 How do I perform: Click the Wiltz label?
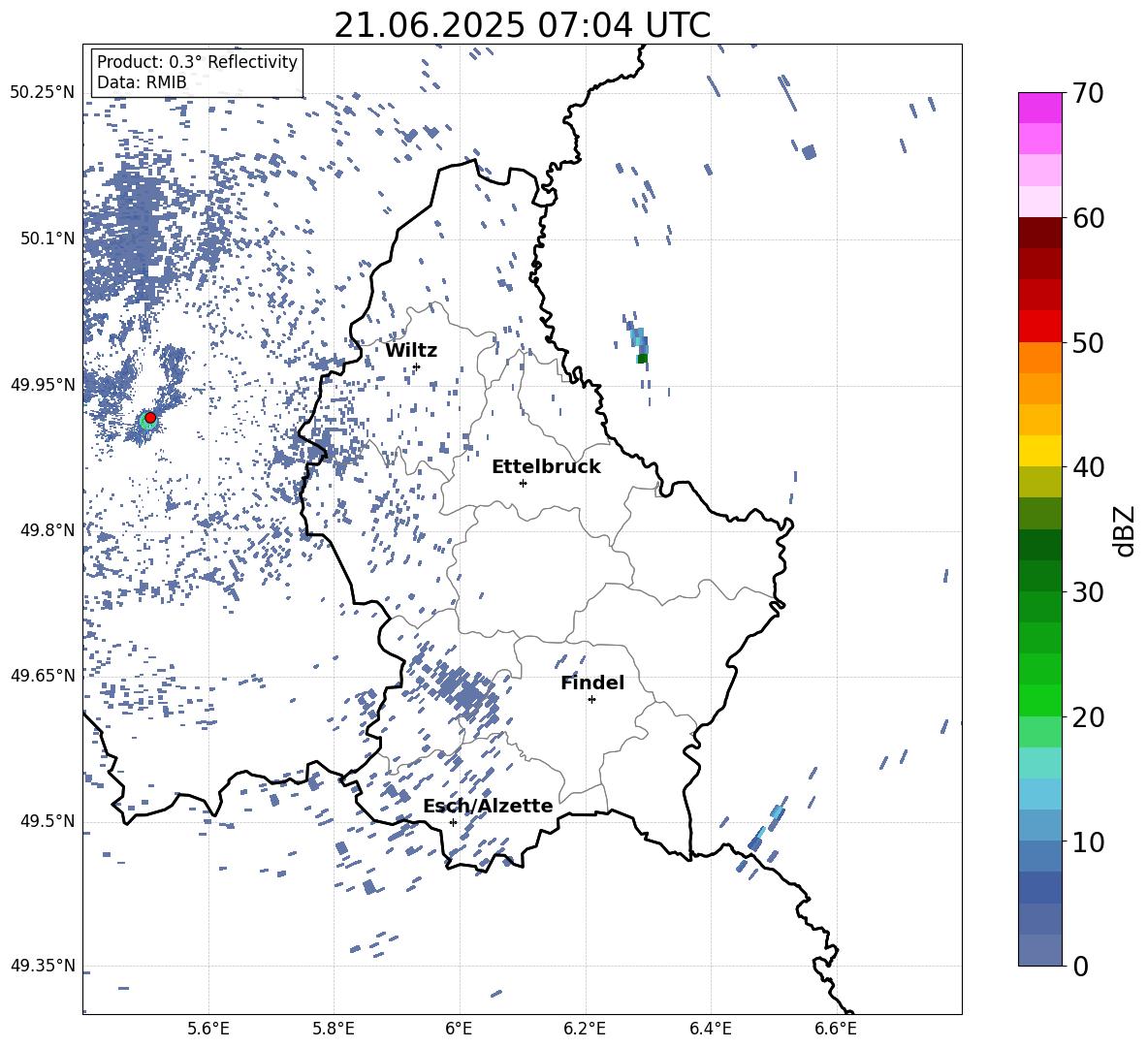(x=411, y=351)
